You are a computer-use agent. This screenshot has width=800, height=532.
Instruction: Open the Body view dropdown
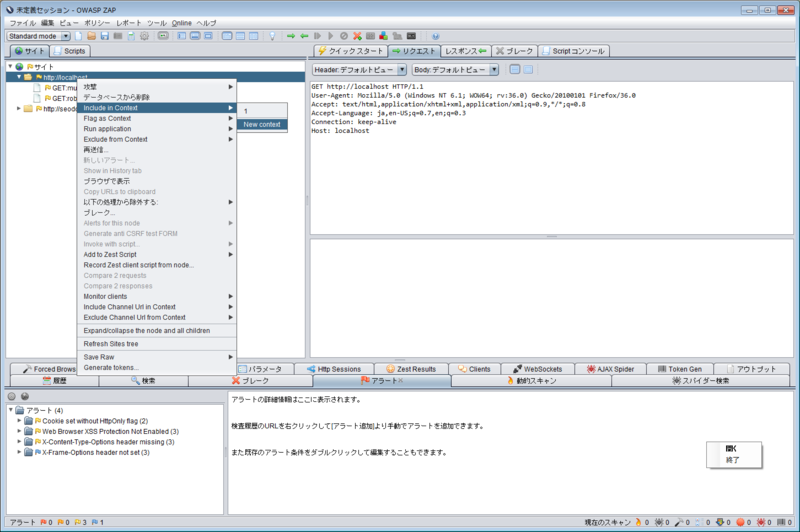click(455, 69)
